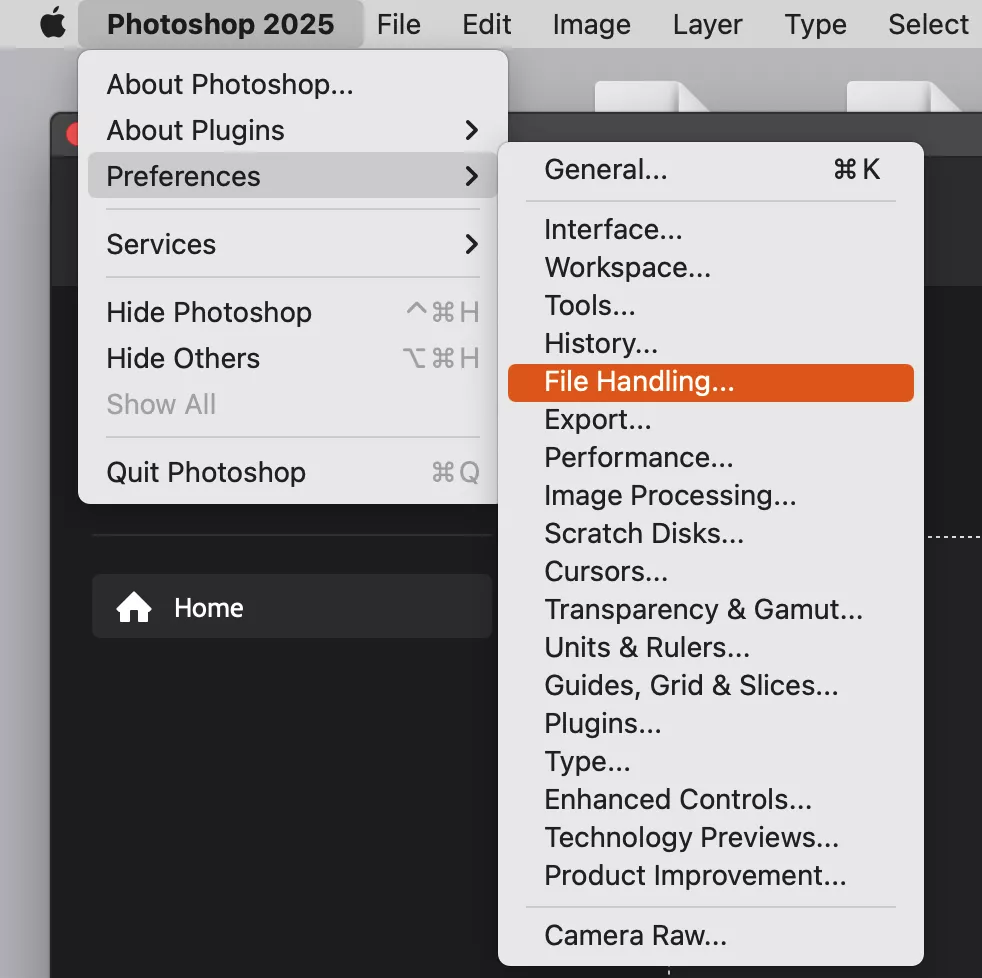Choose Quit Photoshop
The image size is (982, 978).
[292, 472]
